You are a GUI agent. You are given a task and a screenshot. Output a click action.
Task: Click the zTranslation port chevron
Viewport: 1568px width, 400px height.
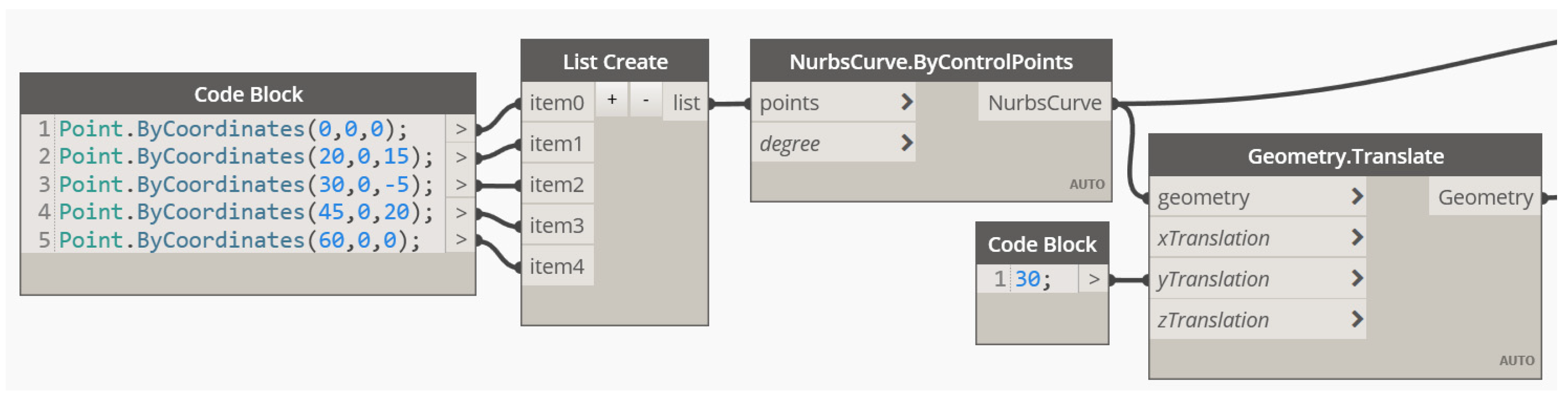click(1357, 319)
